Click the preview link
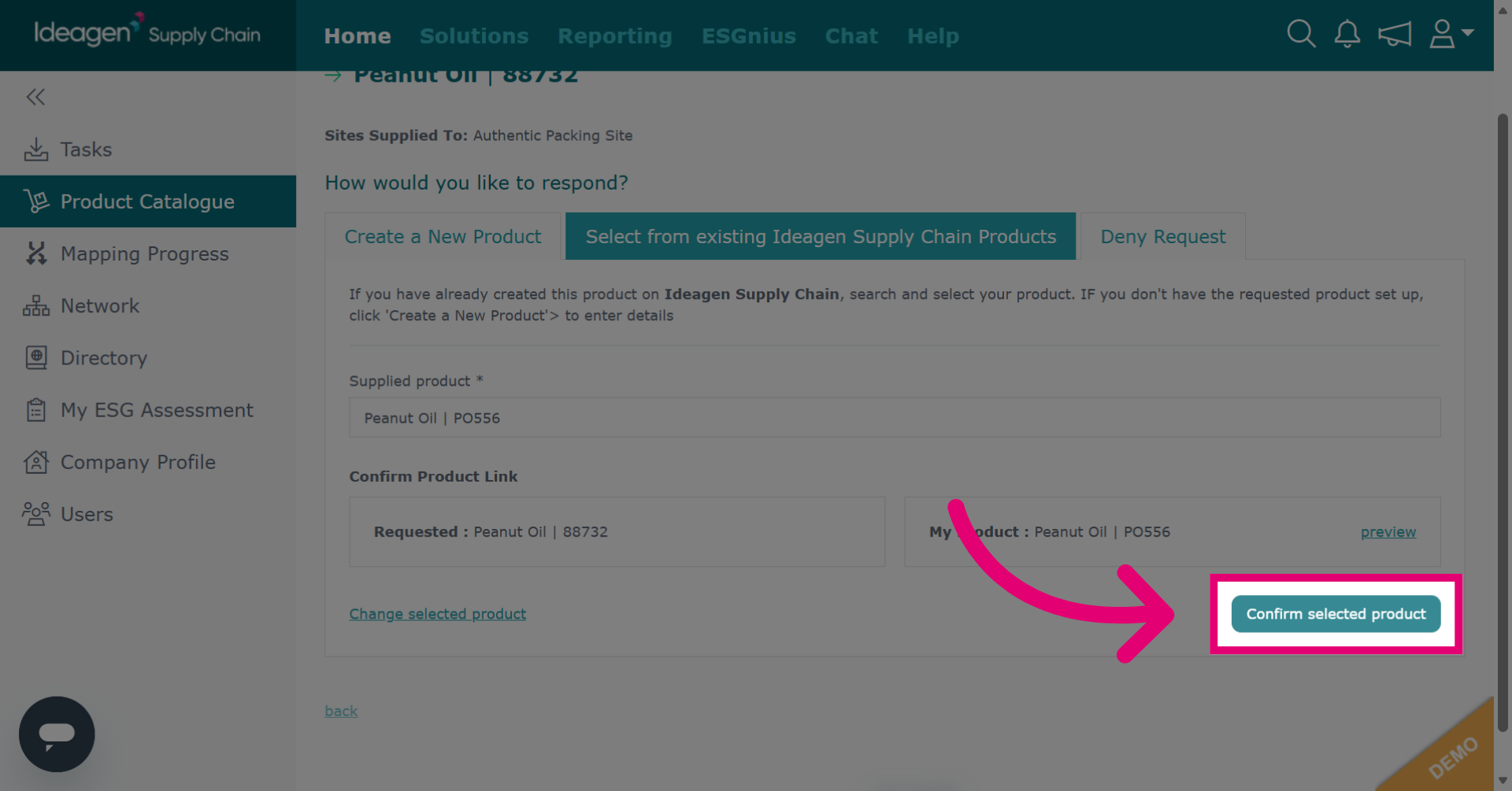The image size is (1512, 791). 1388,532
